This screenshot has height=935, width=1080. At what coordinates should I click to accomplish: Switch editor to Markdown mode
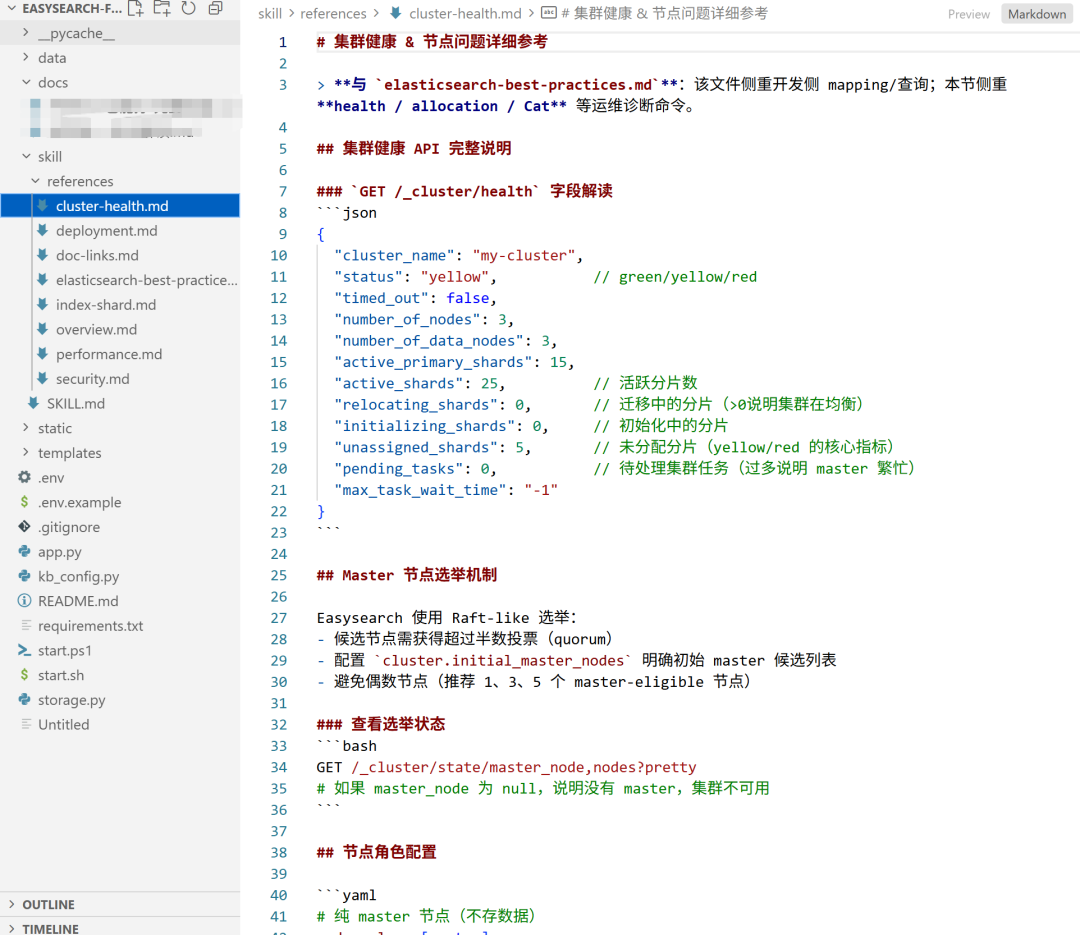click(x=1037, y=14)
